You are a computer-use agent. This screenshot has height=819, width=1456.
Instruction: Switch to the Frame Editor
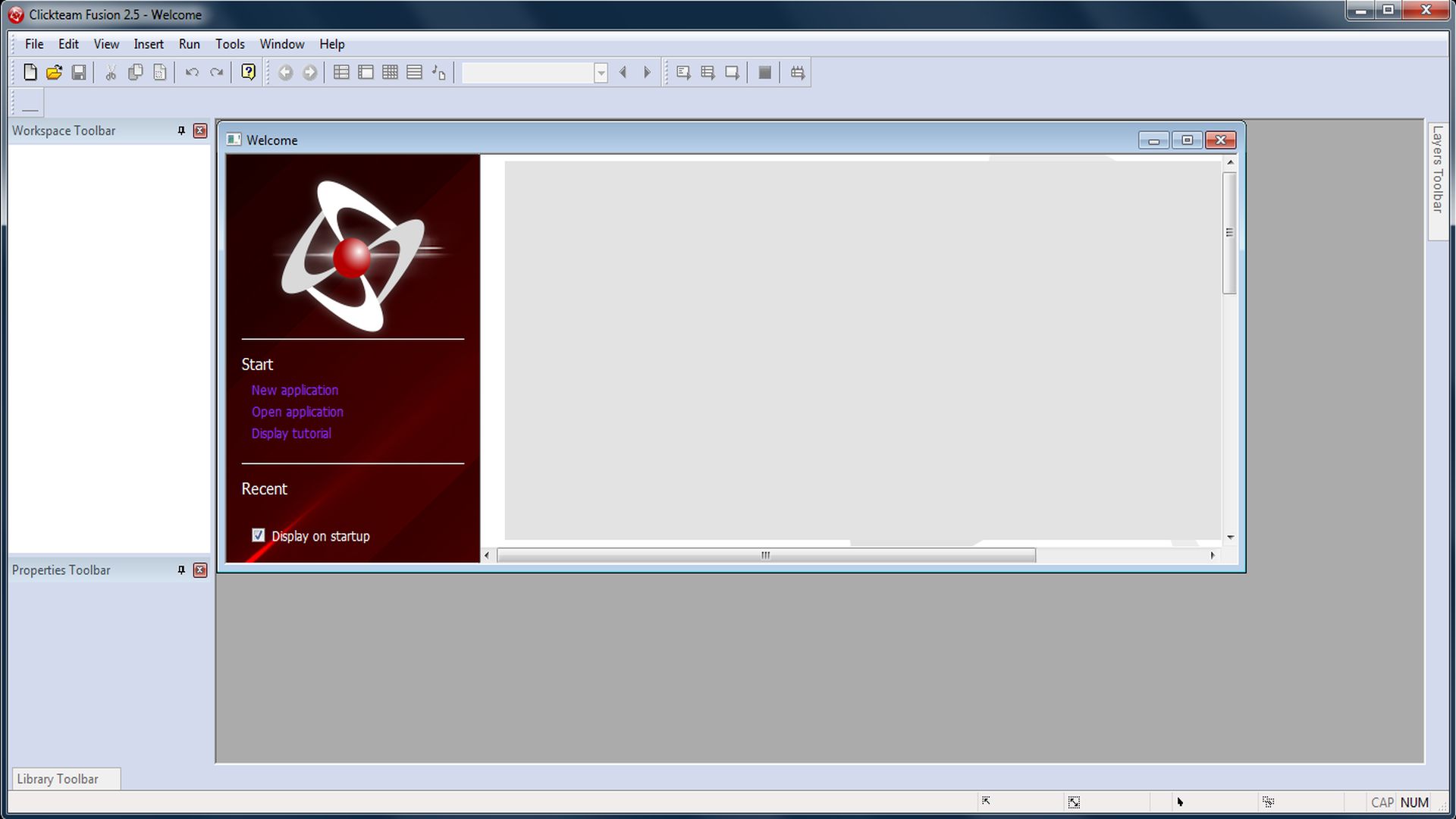pyautogui.click(x=365, y=72)
